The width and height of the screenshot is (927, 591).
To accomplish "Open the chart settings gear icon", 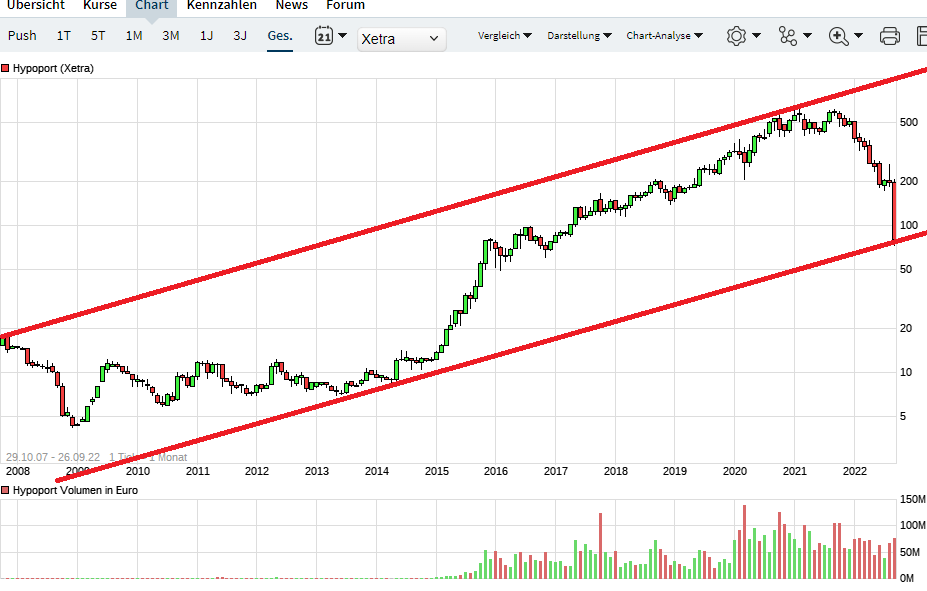I will (735, 35).
